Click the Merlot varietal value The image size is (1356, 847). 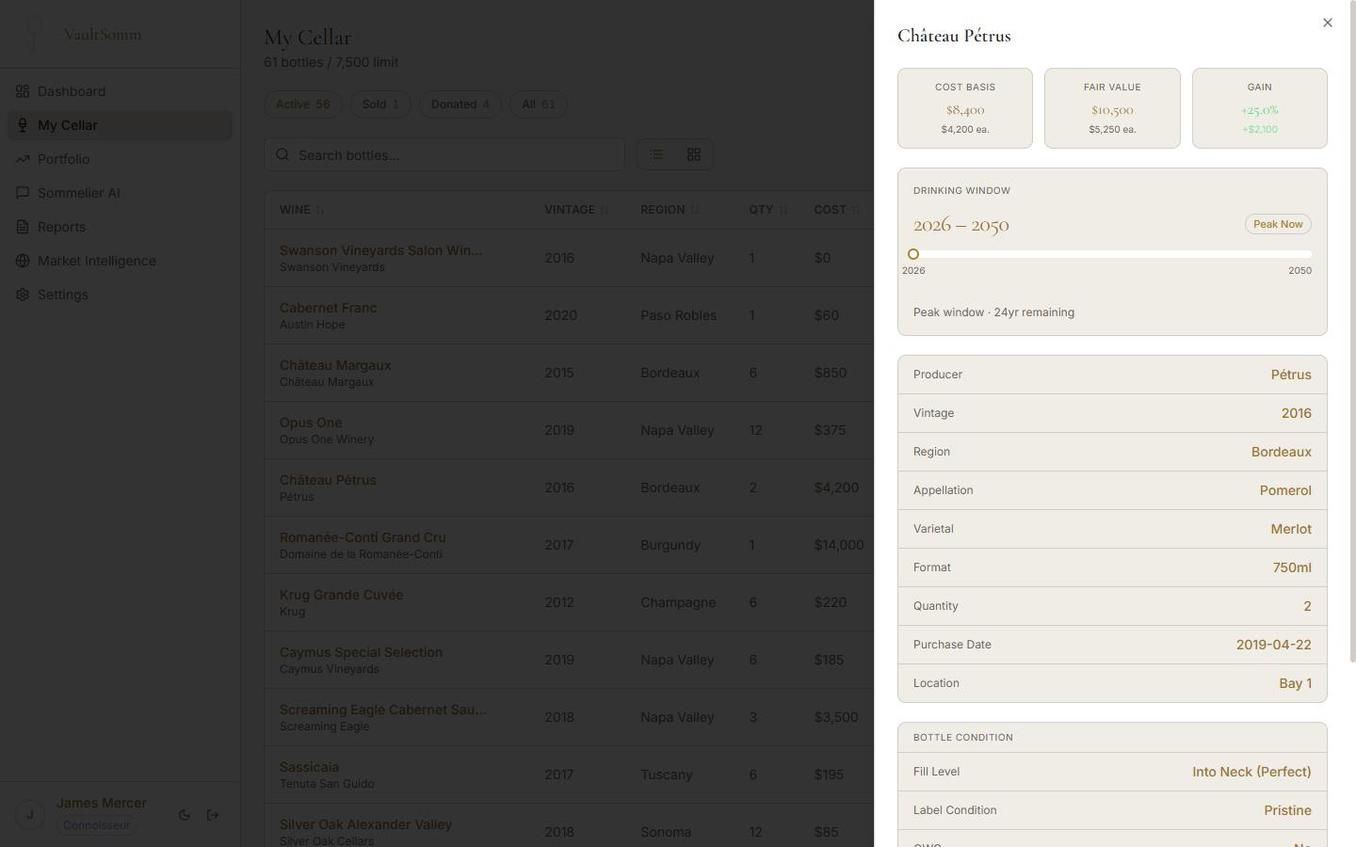coord(1291,529)
